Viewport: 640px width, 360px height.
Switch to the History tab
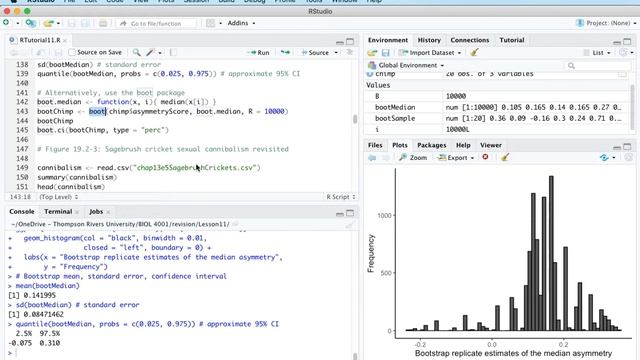[x=429, y=40]
